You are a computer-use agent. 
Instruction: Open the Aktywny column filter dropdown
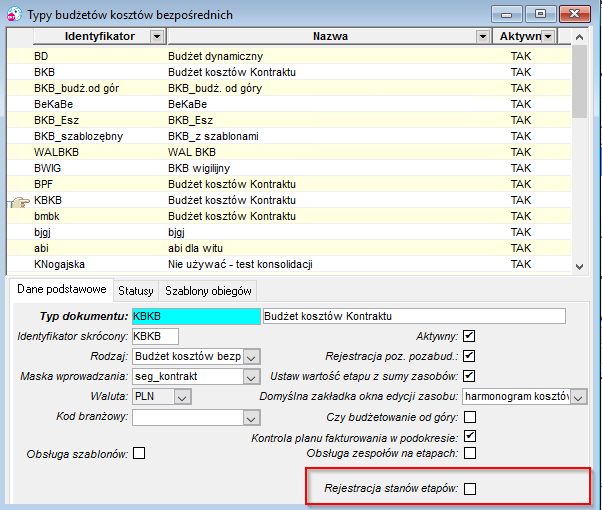click(548, 36)
